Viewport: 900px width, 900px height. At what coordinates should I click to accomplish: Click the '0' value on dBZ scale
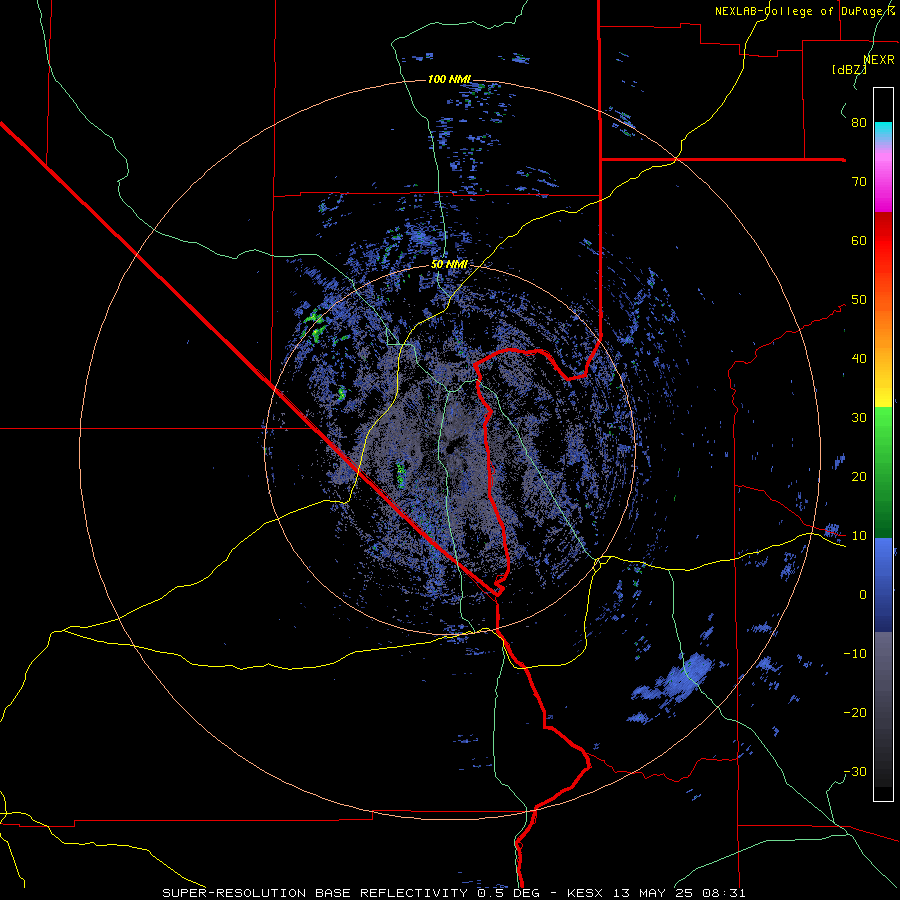click(x=863, y=595)
